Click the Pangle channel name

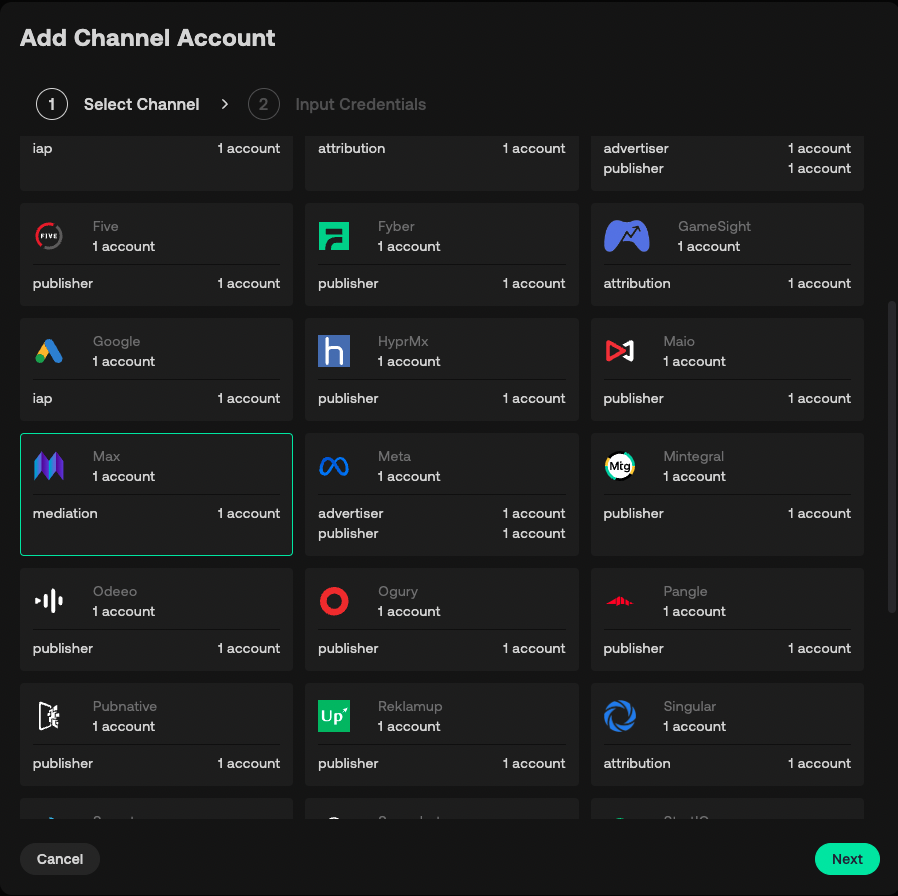coord(685,591)
